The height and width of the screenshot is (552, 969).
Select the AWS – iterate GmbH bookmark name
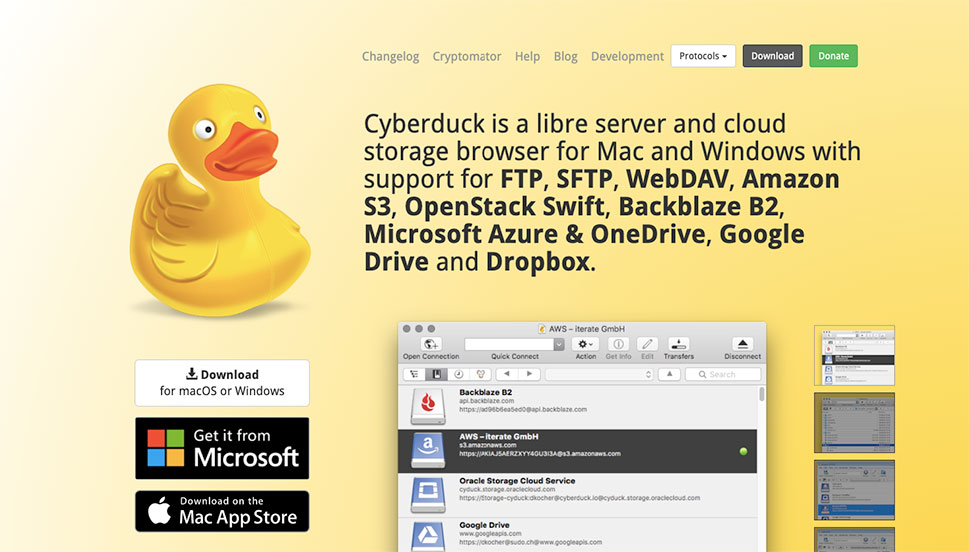tap(499, 436)
